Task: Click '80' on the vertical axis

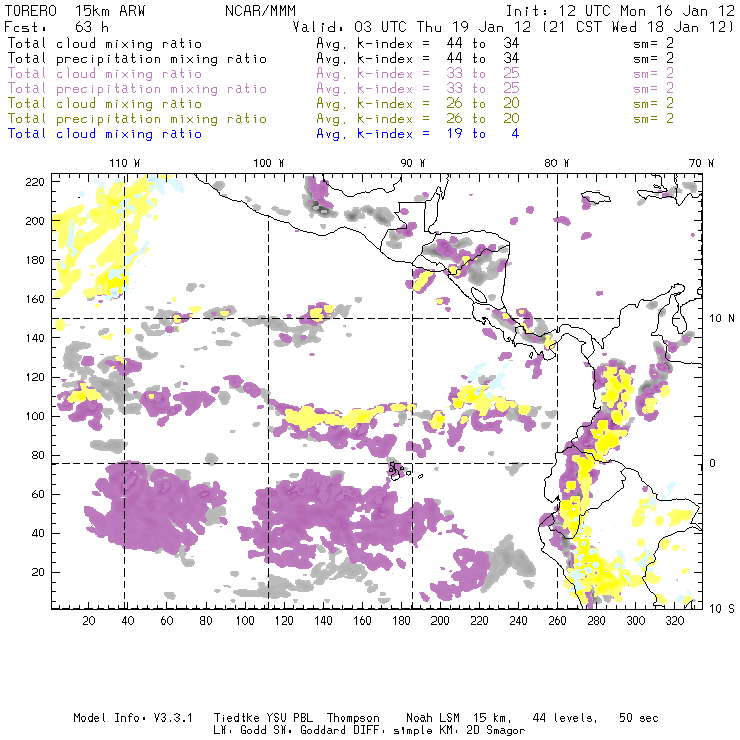Action: [38, 455]
